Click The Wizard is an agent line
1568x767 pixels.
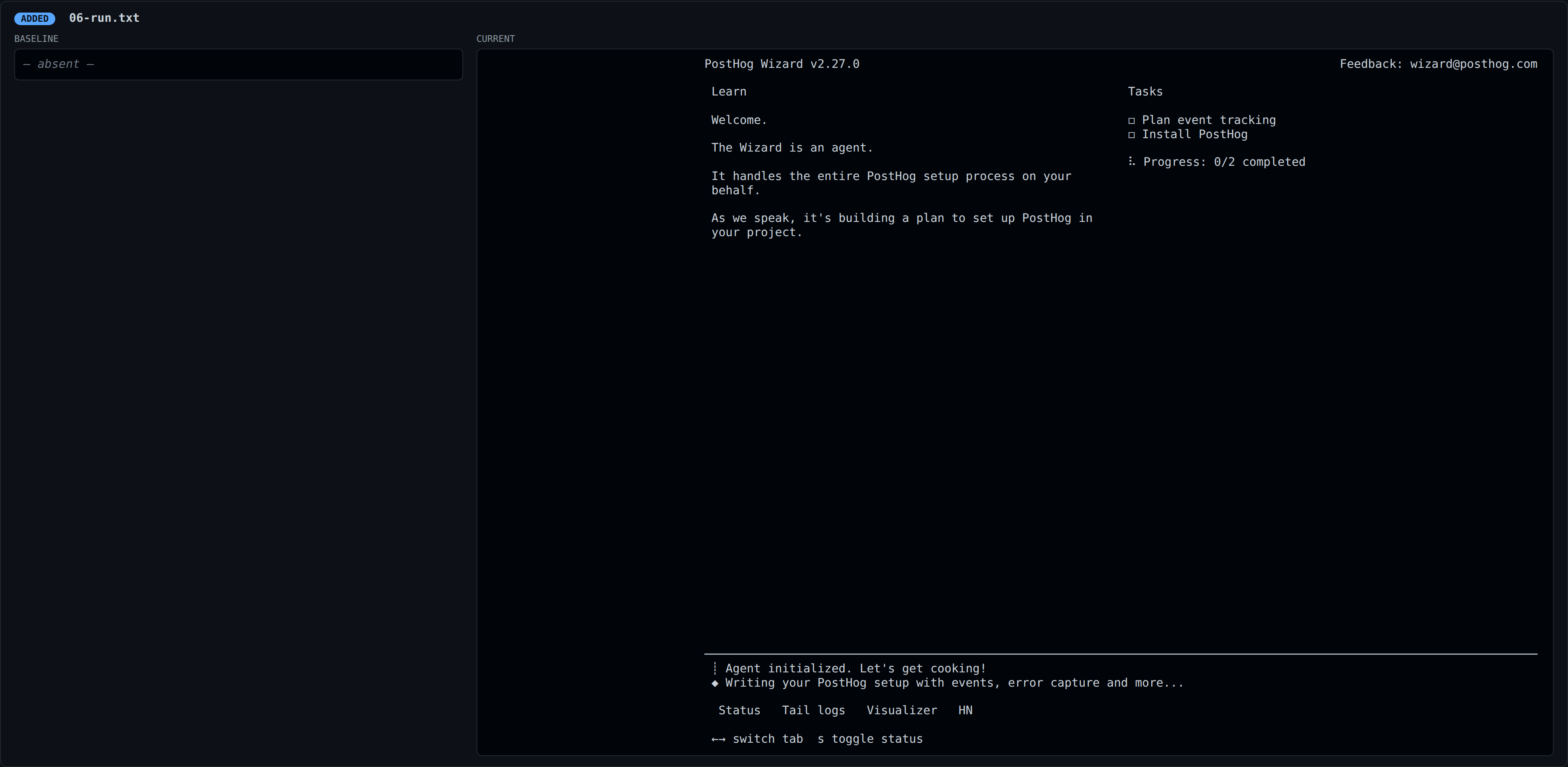792,148
